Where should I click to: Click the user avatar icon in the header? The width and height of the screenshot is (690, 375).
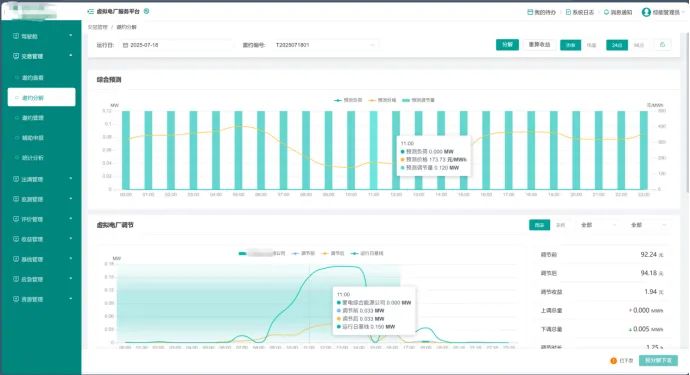pos(646,12)
